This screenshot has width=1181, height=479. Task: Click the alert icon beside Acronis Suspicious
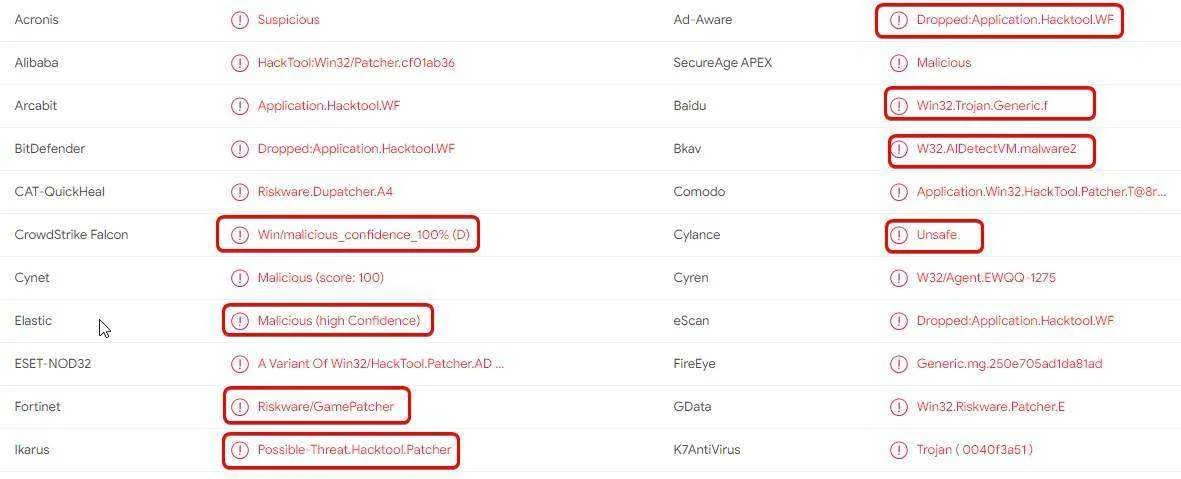[x=240, y=20]
